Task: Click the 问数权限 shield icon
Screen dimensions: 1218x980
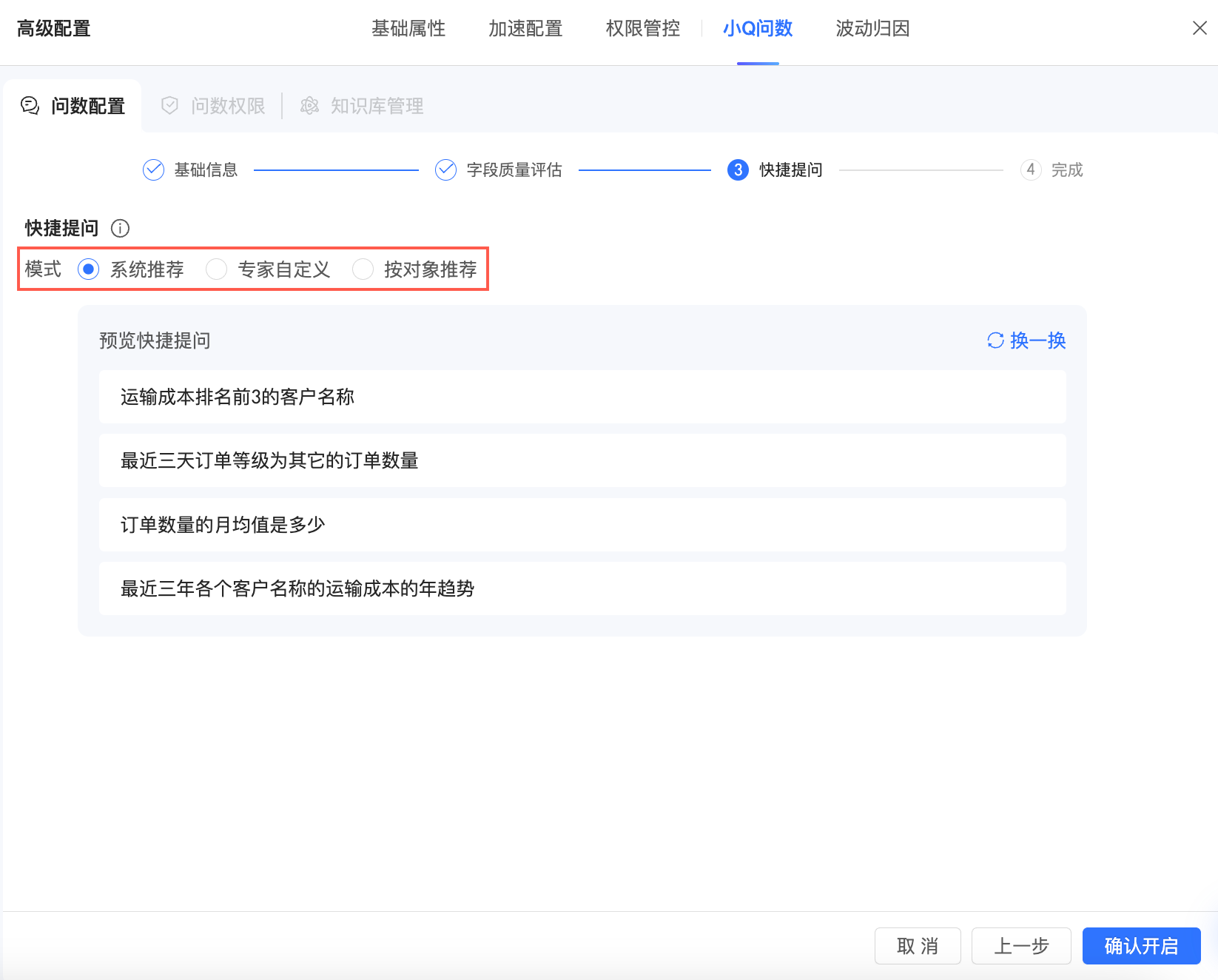Action: click(169, 106)
